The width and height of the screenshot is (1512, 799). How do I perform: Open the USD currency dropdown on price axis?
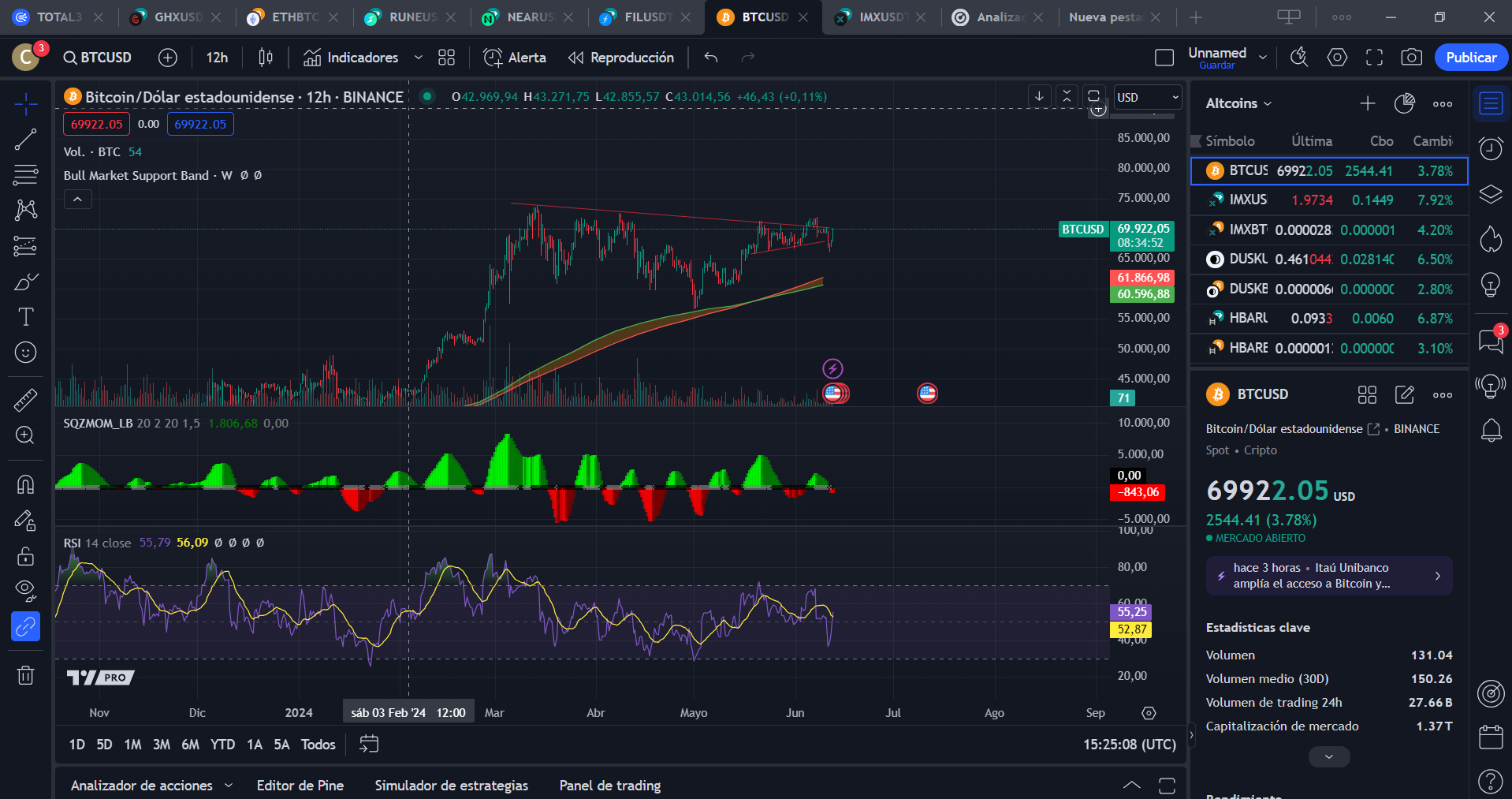point(1147,97)
